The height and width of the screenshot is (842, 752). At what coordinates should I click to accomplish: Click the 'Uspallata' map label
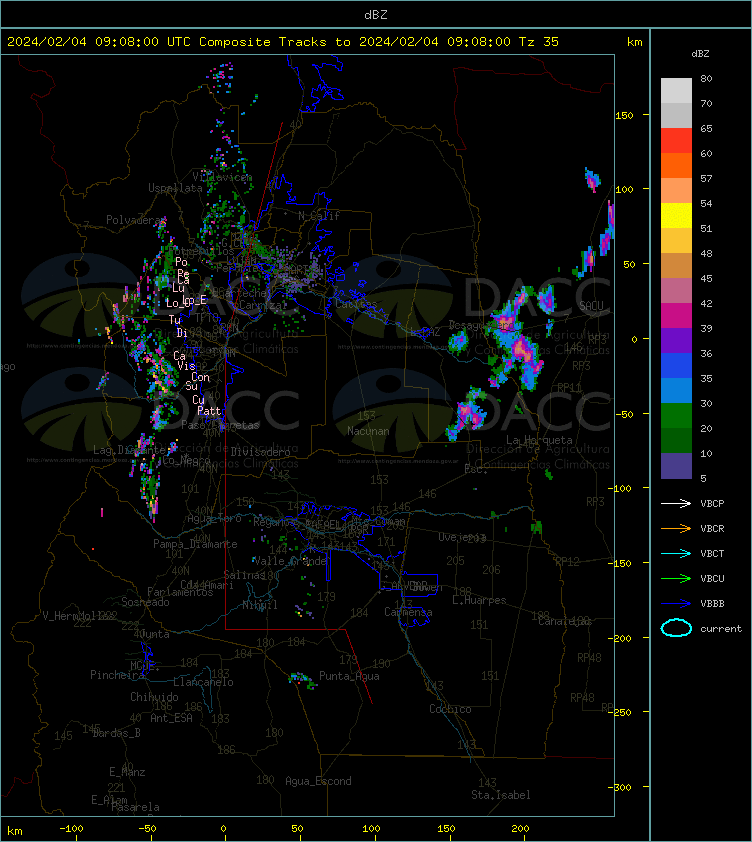click(x=175, y=188)
